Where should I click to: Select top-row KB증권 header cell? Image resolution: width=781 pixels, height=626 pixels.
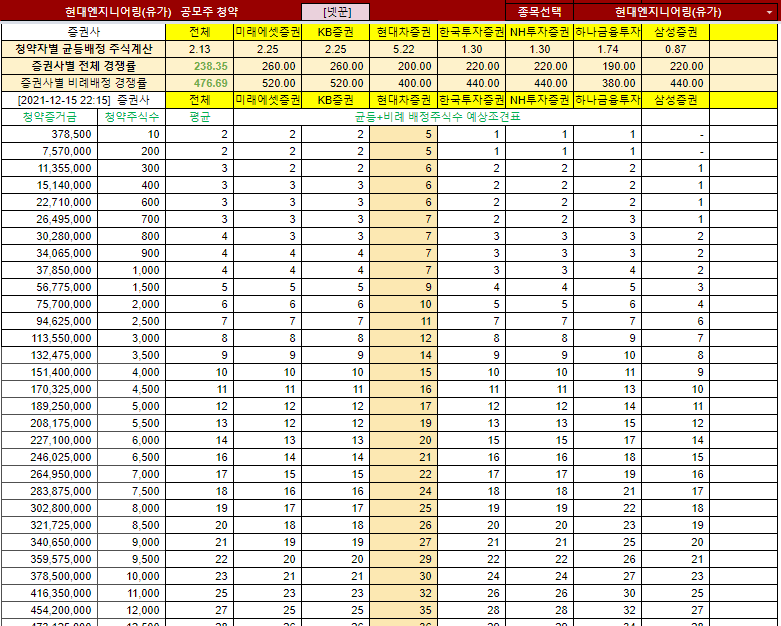(336, 32)
